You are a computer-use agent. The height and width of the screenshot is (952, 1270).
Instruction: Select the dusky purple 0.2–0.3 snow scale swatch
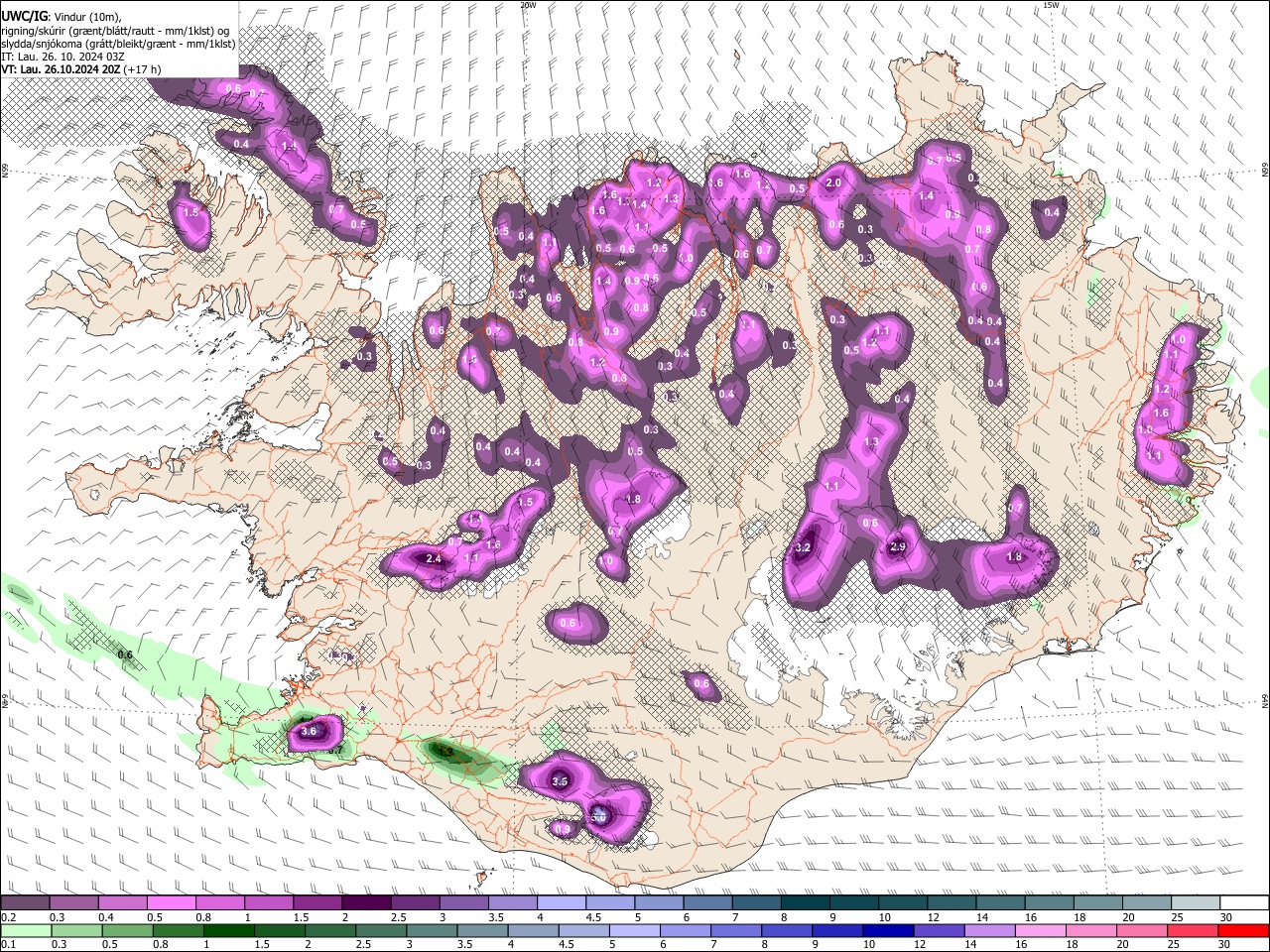[x=25, y=902]
